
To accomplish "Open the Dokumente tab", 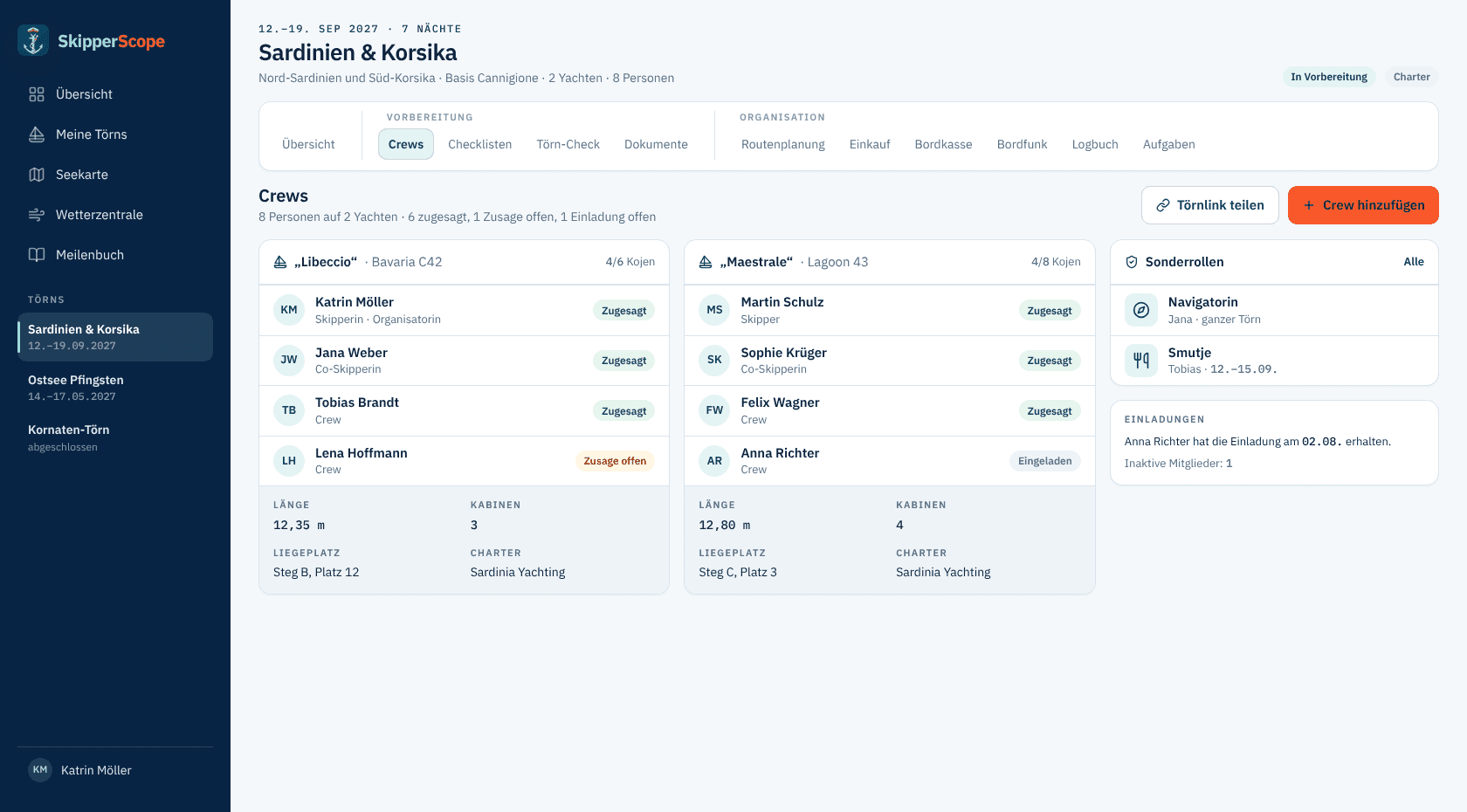I will (656, 144).
